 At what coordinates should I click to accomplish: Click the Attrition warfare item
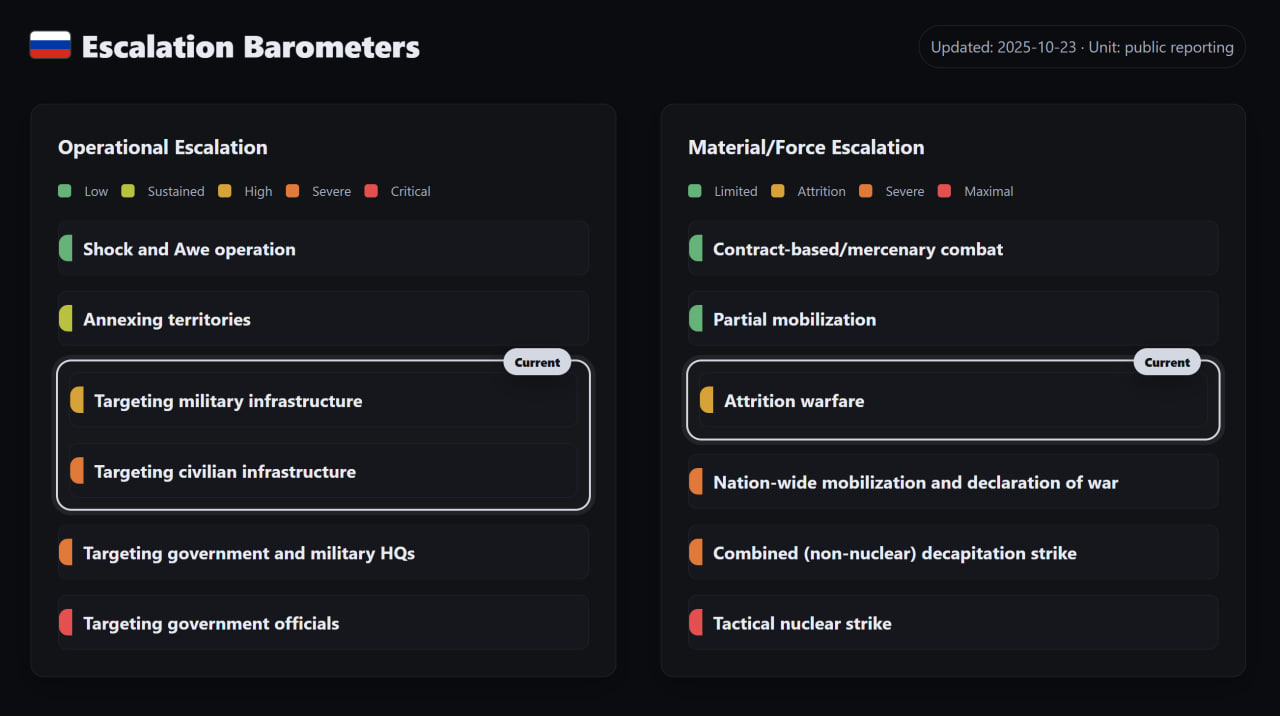pyautogui.click(x=952, y=401)
